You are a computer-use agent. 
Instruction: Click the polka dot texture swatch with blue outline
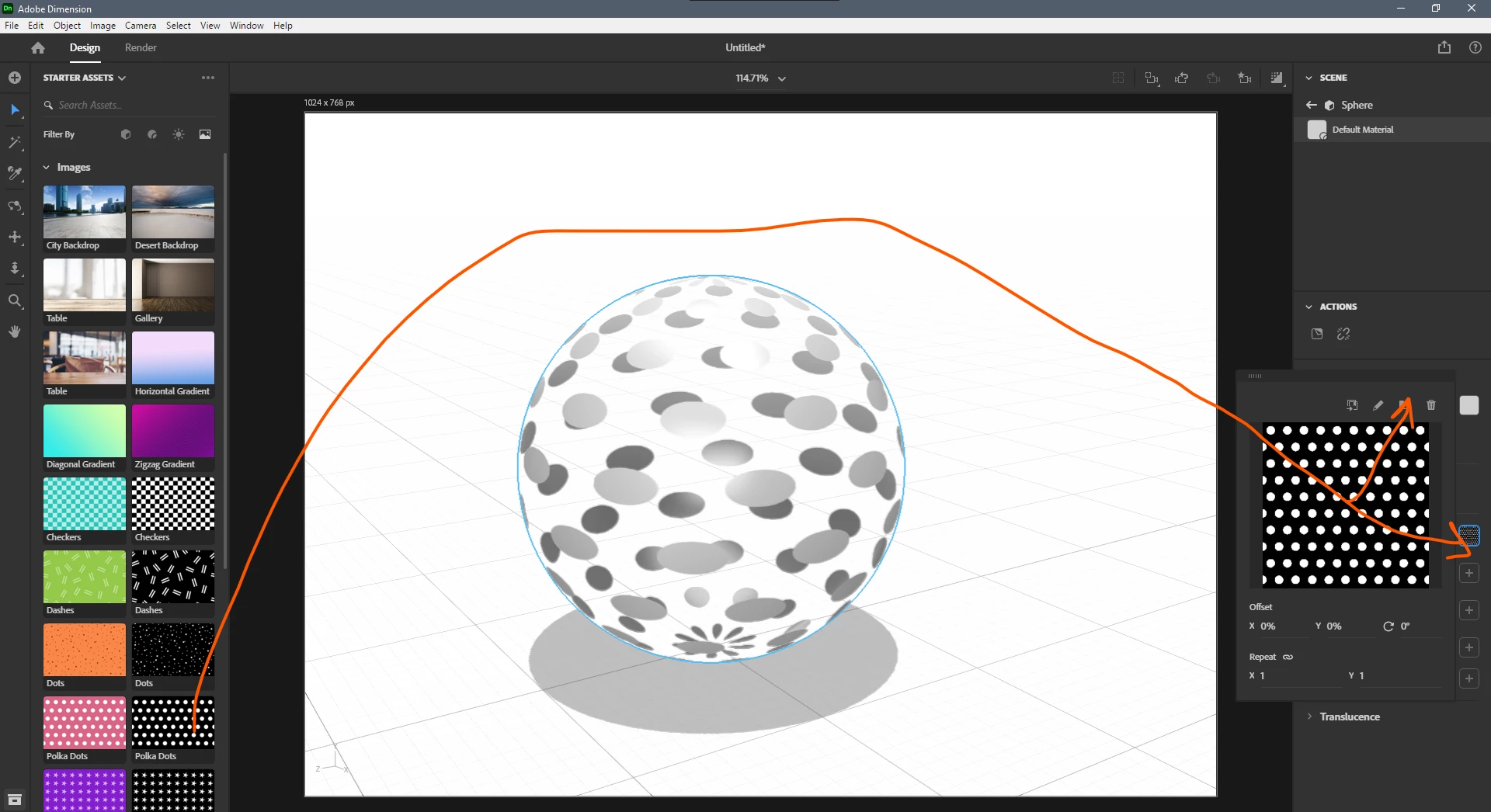click(1469, 536)
